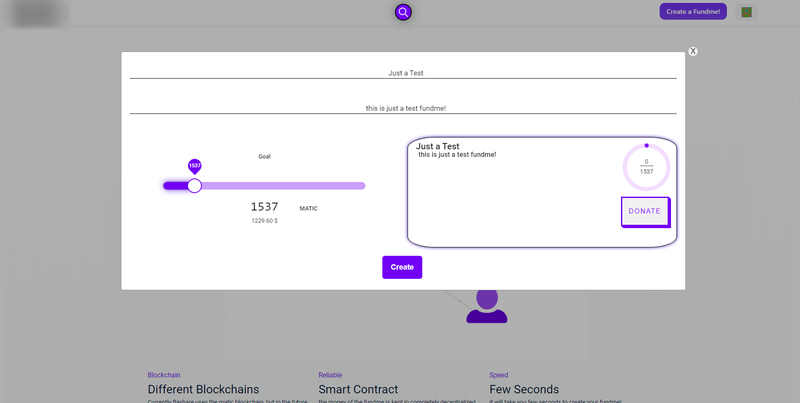Click the DONATE button in preview card
Viewport: 800px width, 403px height.
coord(645,211)
